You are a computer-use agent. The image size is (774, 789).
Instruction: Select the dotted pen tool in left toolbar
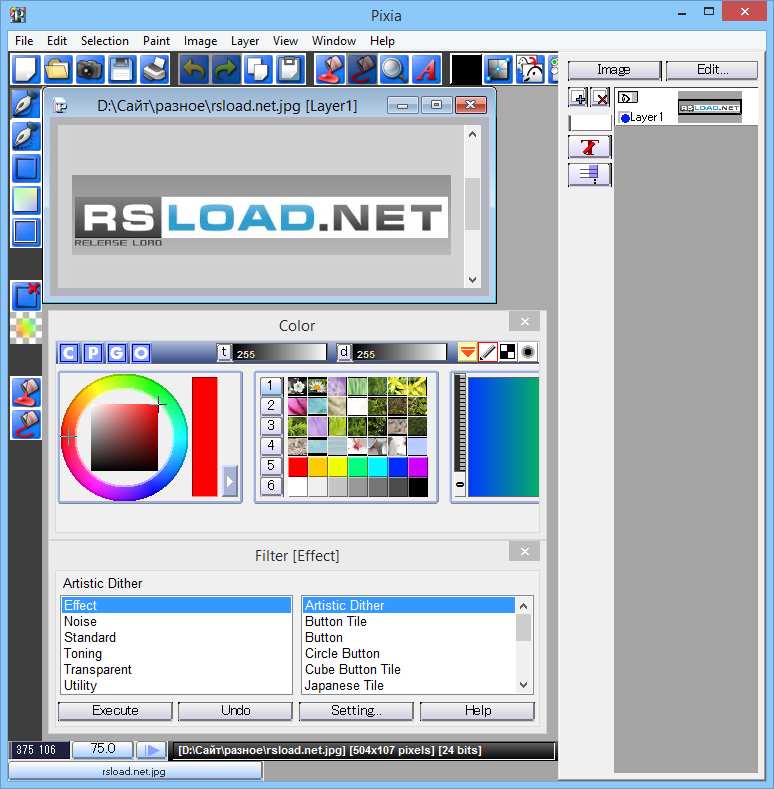point(26,136)
